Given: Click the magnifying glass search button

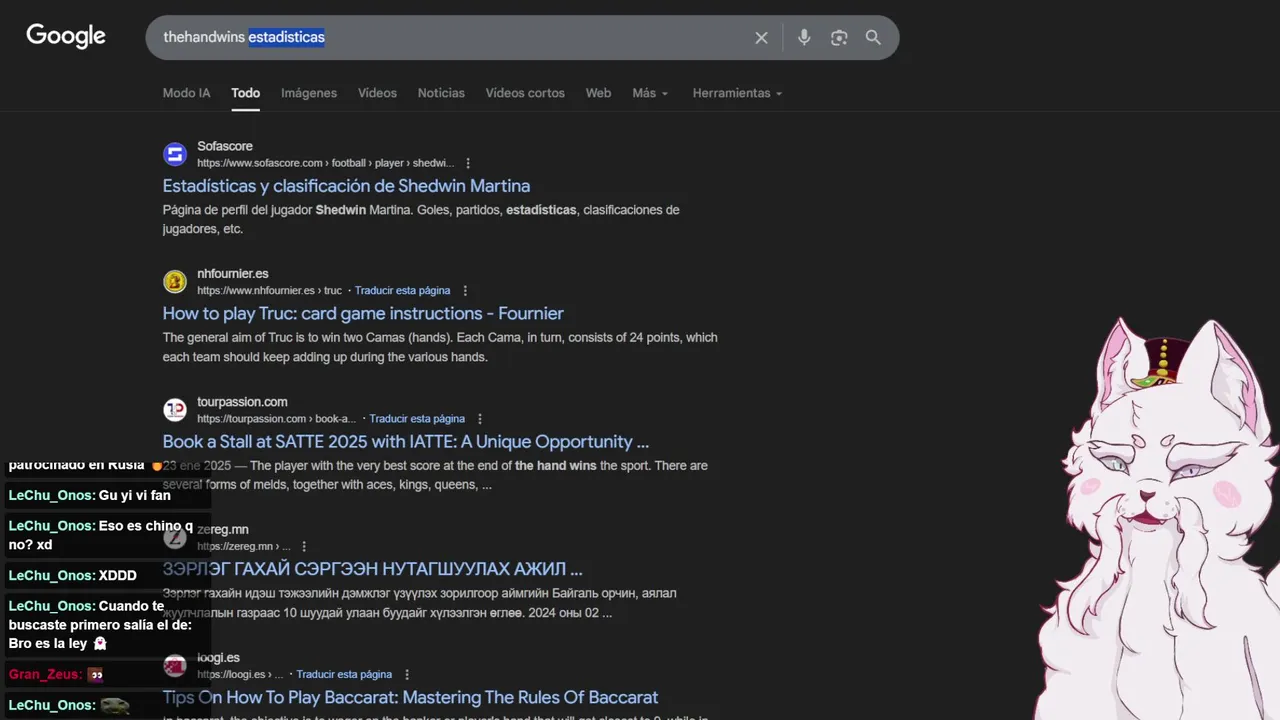Looking at the screenshot, I should [873, 37].
